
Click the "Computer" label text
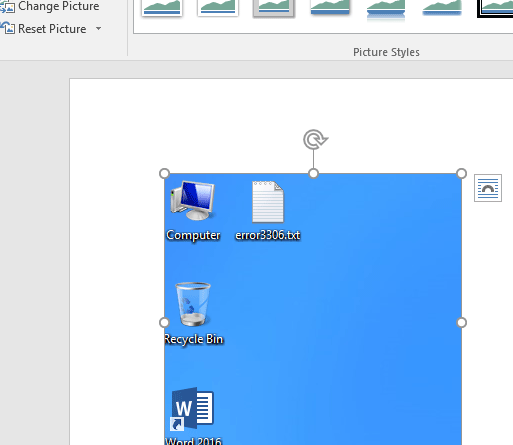(x=193, y=236)
